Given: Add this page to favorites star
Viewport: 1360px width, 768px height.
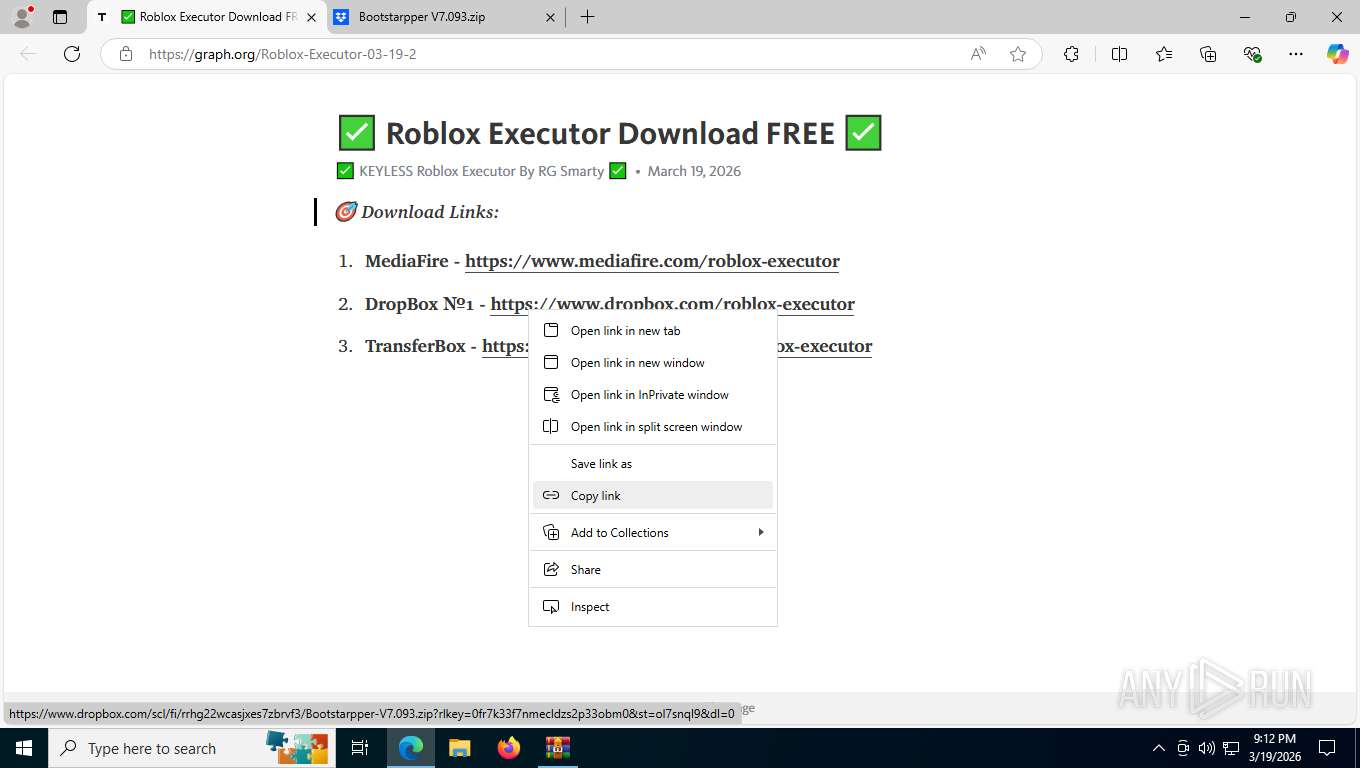Looking at the screenshot, I should pyautogui.click(x=1018, y=54).
